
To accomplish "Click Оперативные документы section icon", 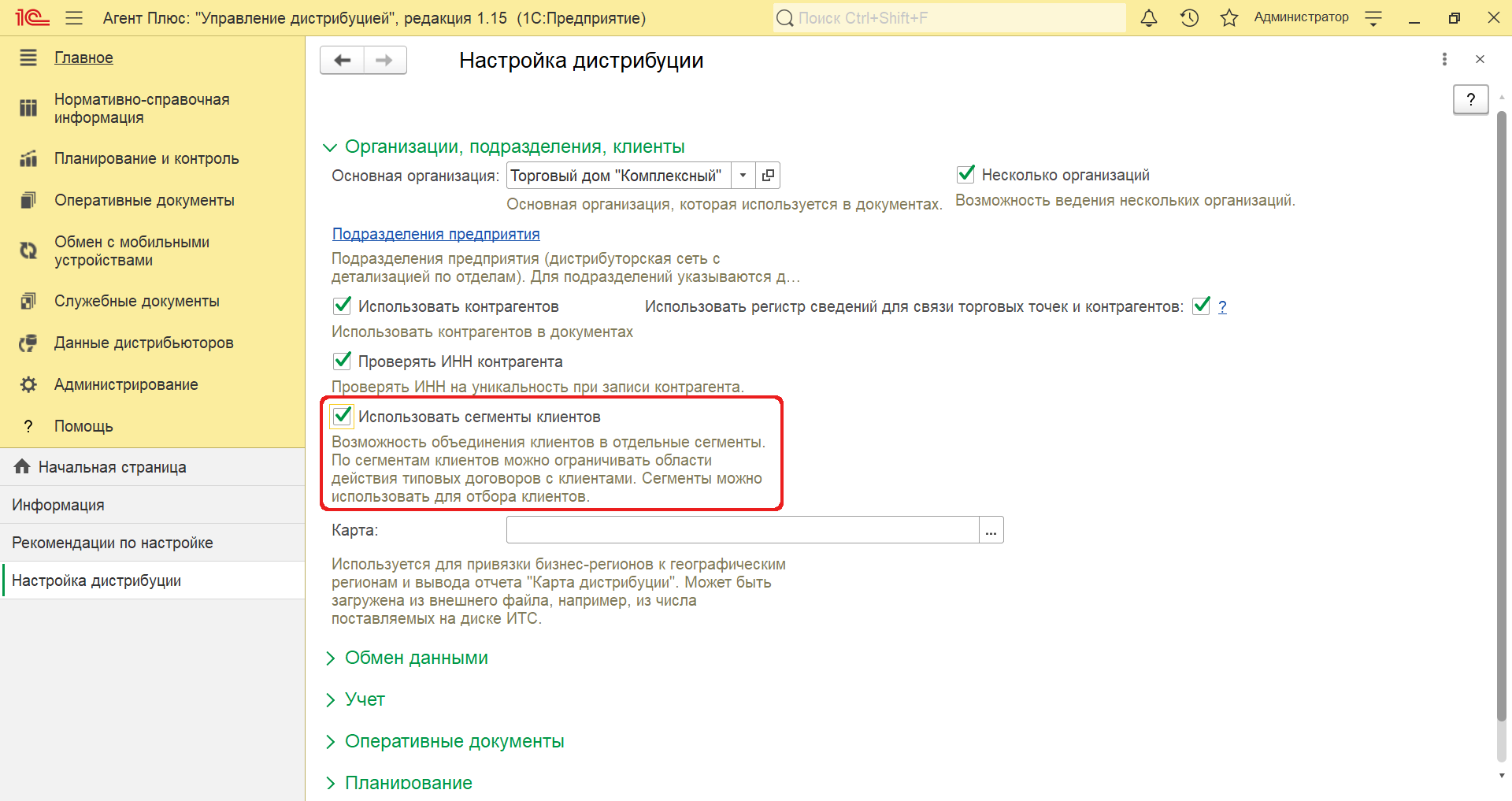I will coord(28,200).
